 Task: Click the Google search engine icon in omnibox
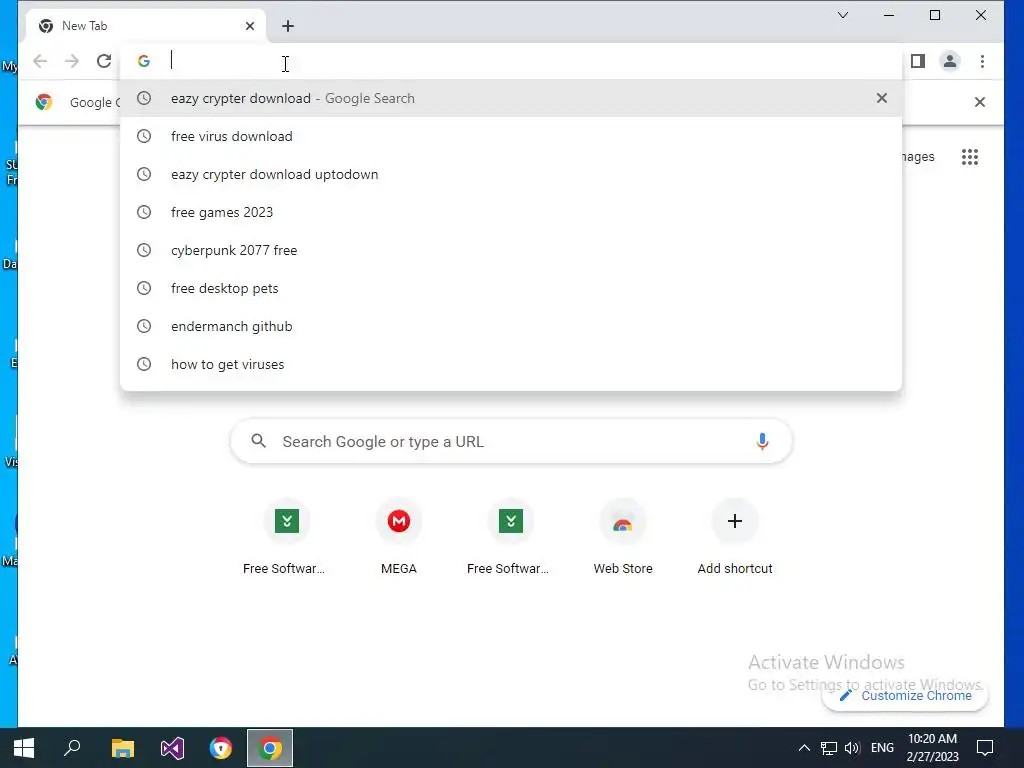coord(144,61)
